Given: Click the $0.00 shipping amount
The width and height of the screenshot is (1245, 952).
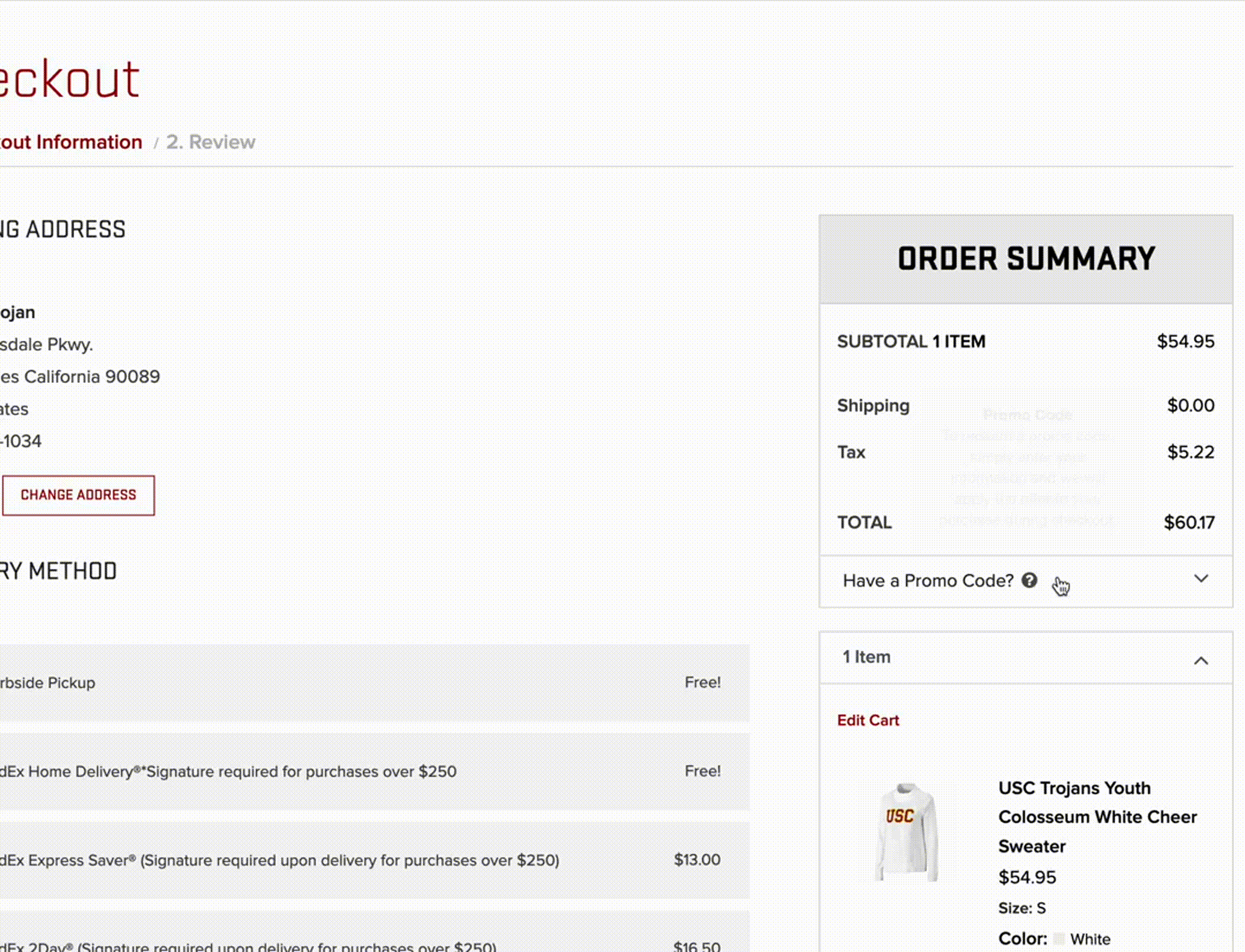Looking at the screenshot, I should pos(1191,405).
